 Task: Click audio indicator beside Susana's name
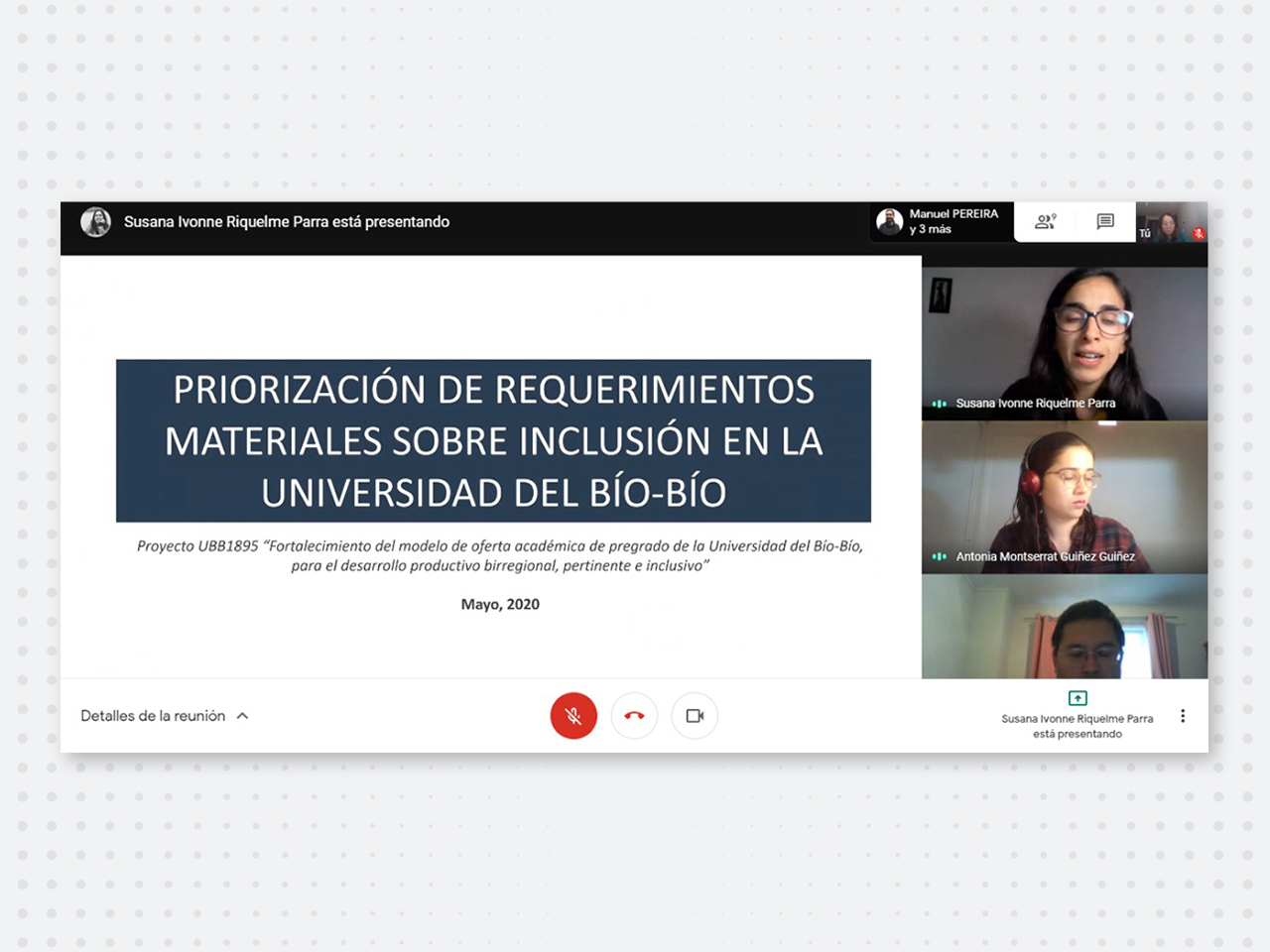[939, 404]
